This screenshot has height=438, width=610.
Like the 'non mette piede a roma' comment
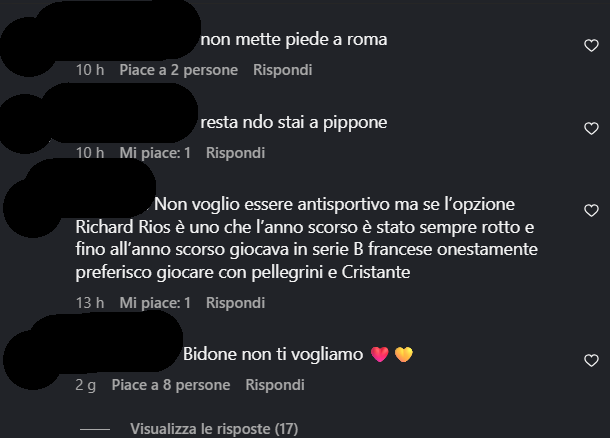(591, 46)
